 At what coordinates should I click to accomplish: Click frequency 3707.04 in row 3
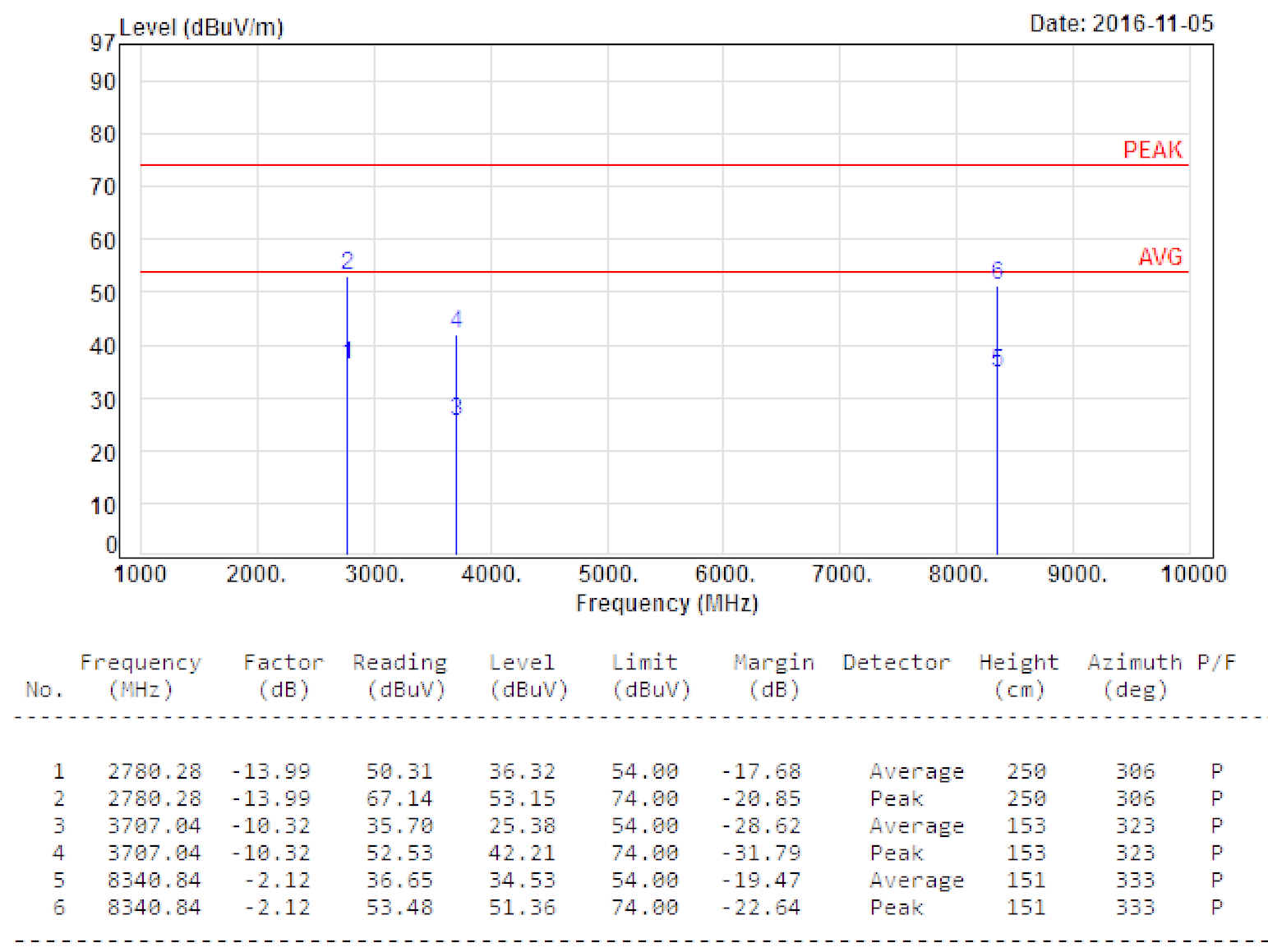[154, 826]
